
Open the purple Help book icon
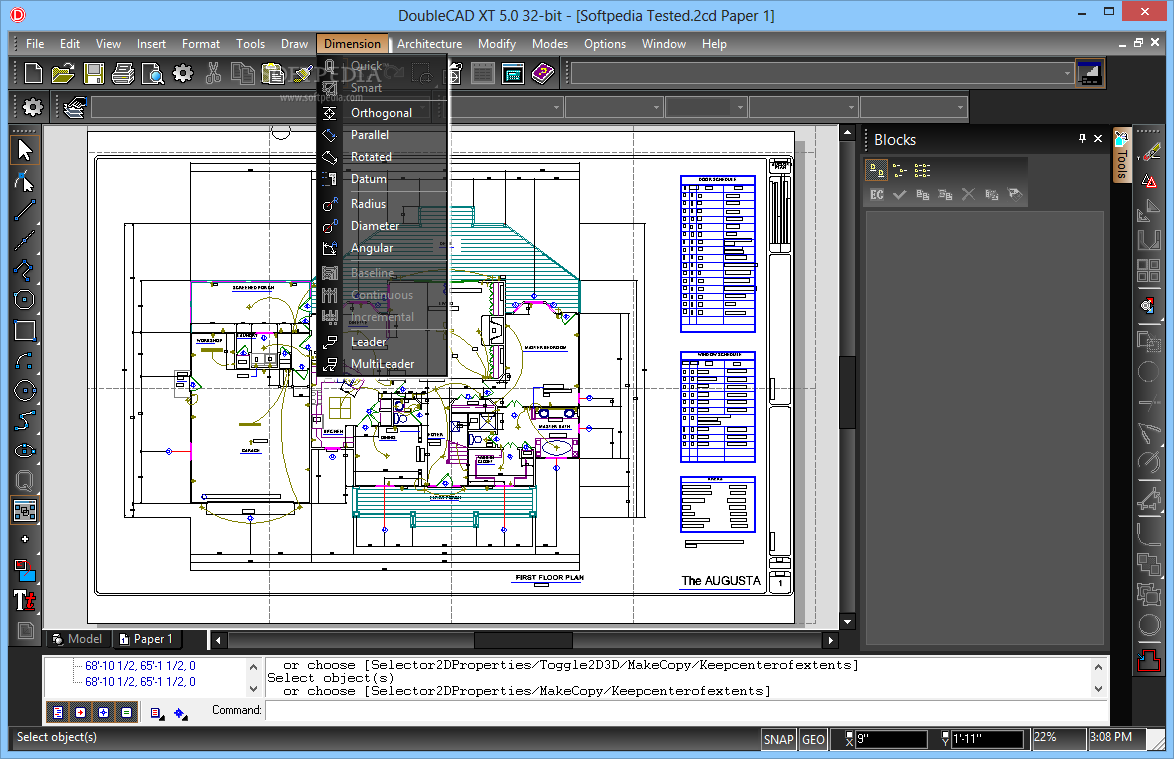pyautogui.click(x=543, y=73)
